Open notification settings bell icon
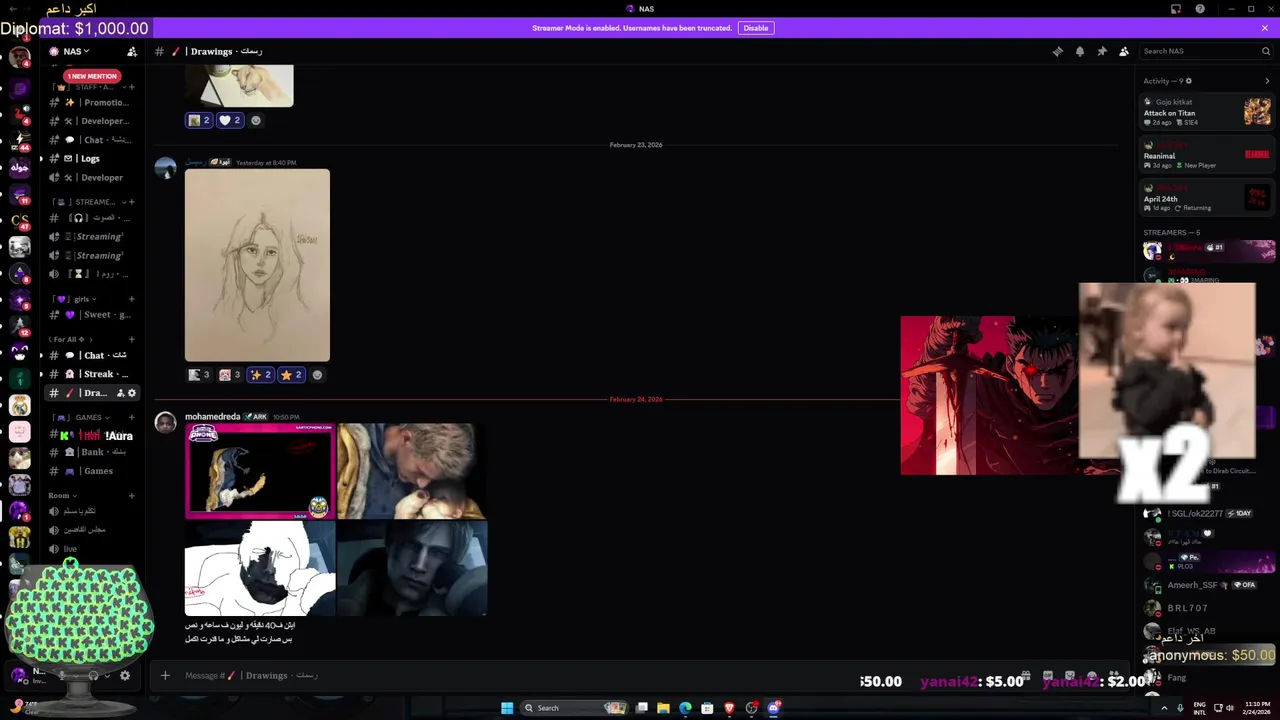 tap(1080, 51)
